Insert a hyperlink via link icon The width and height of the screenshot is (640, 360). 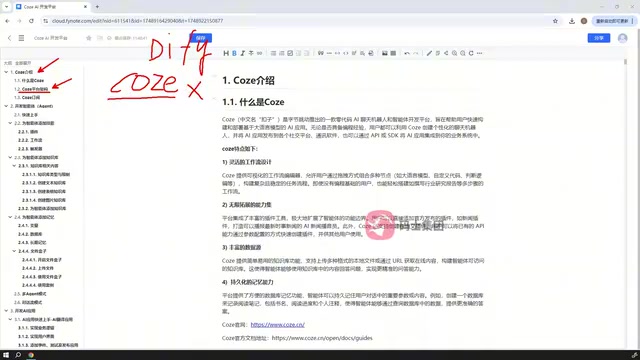[260, 53]
